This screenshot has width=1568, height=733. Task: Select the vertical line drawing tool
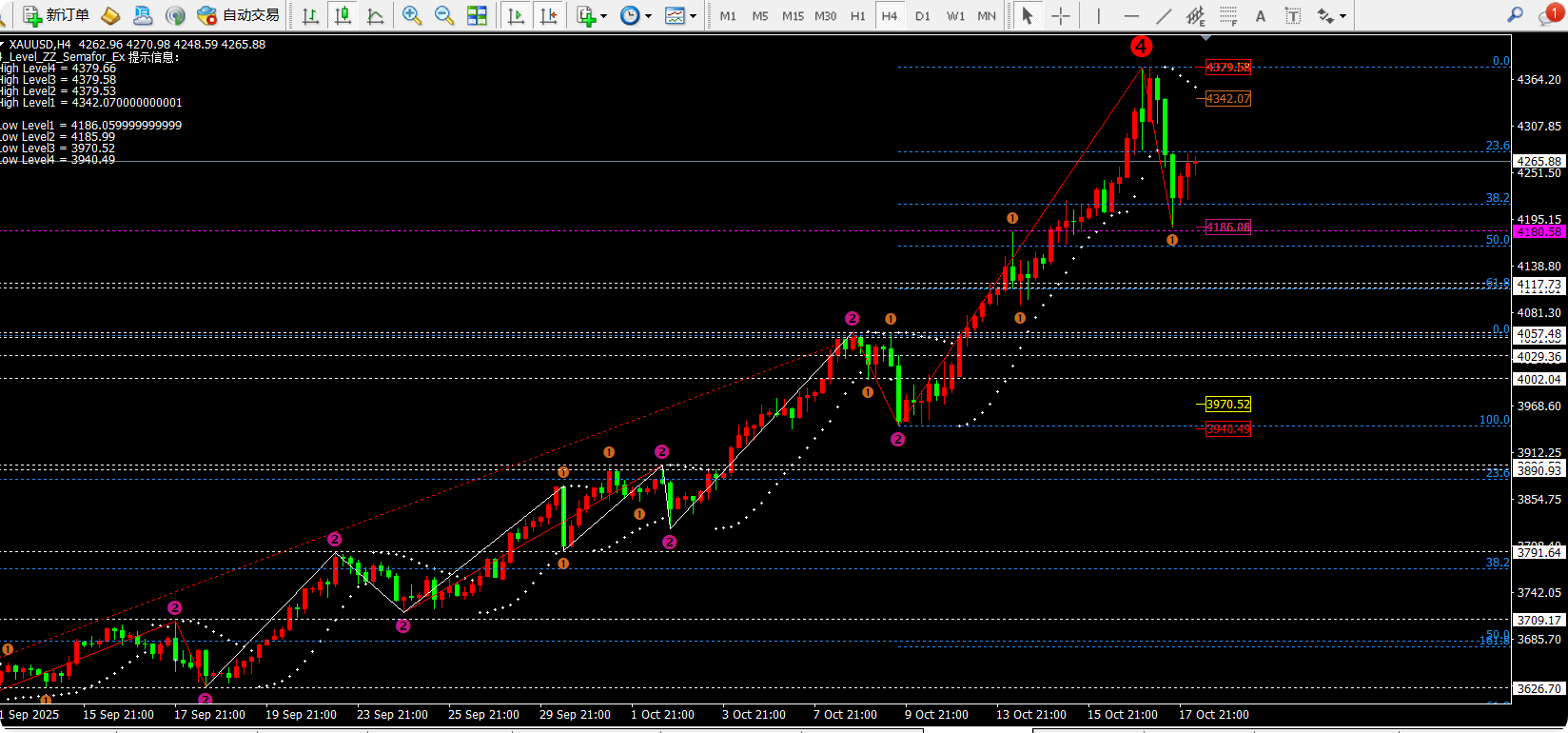[1098, 15]
